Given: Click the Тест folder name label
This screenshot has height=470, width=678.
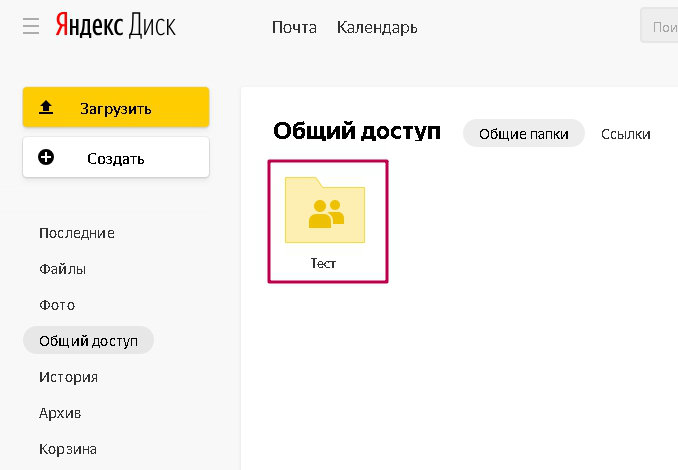Looking at the screenshot, I should click(x=324, y=264).
